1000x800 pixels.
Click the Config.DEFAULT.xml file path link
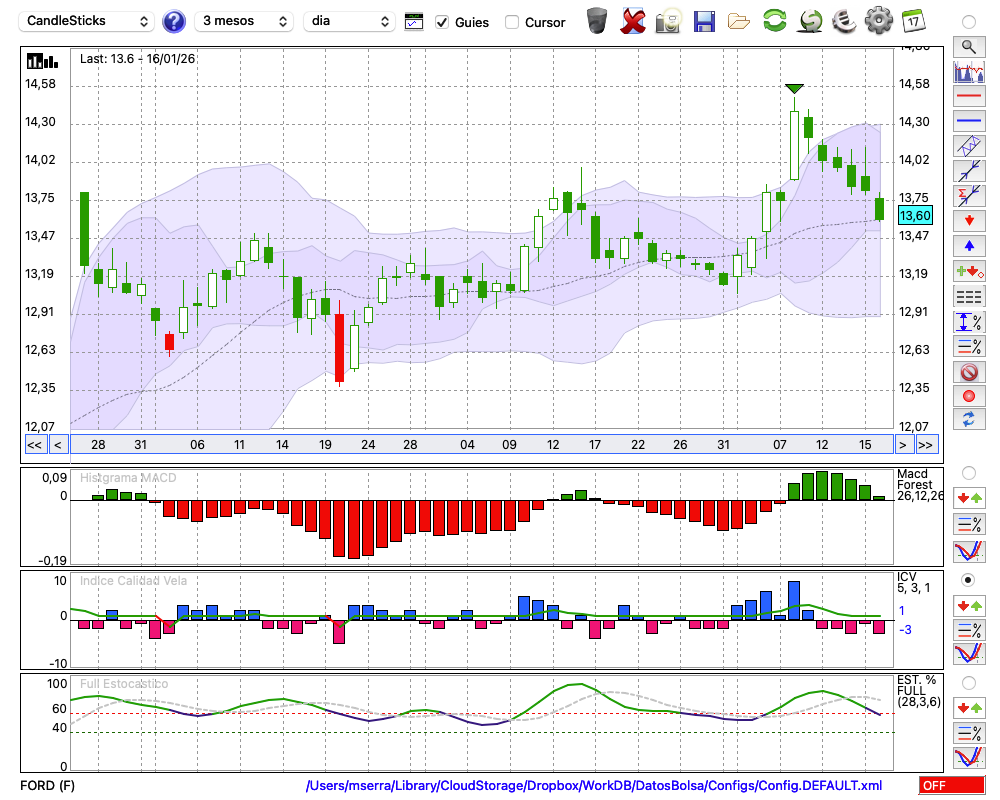tap(594, 786)
